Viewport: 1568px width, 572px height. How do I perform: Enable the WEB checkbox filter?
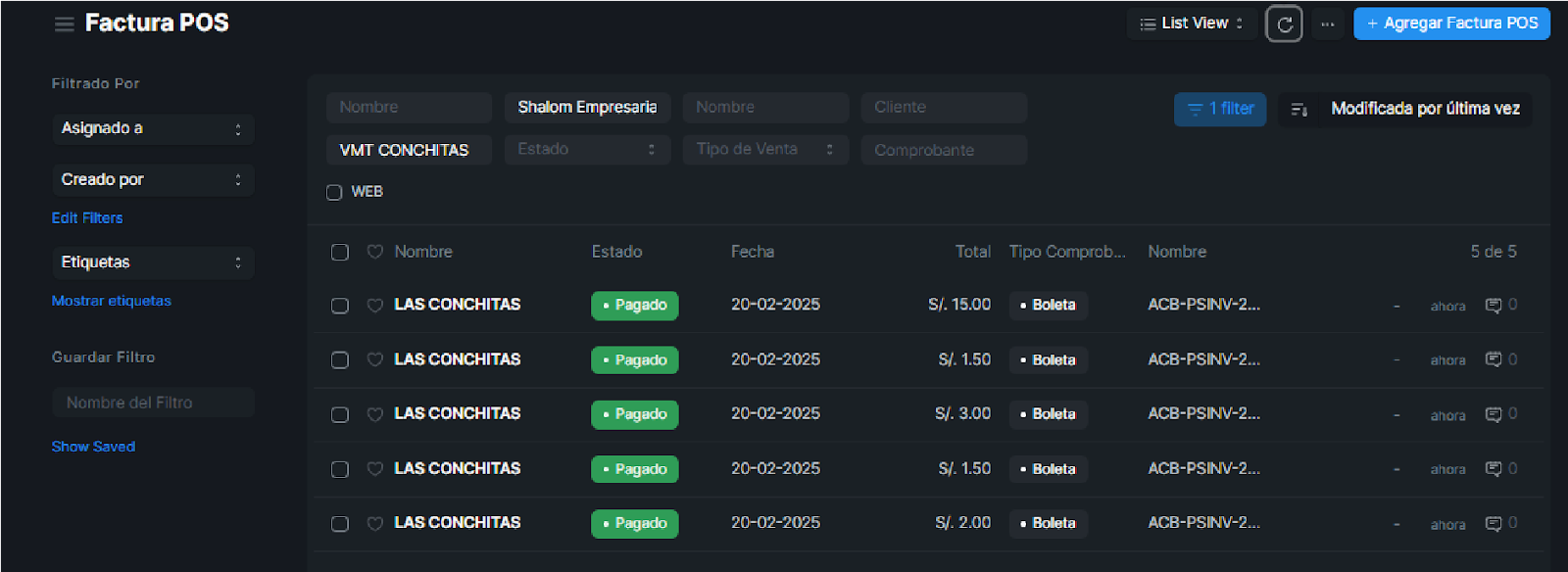point(334,192)
